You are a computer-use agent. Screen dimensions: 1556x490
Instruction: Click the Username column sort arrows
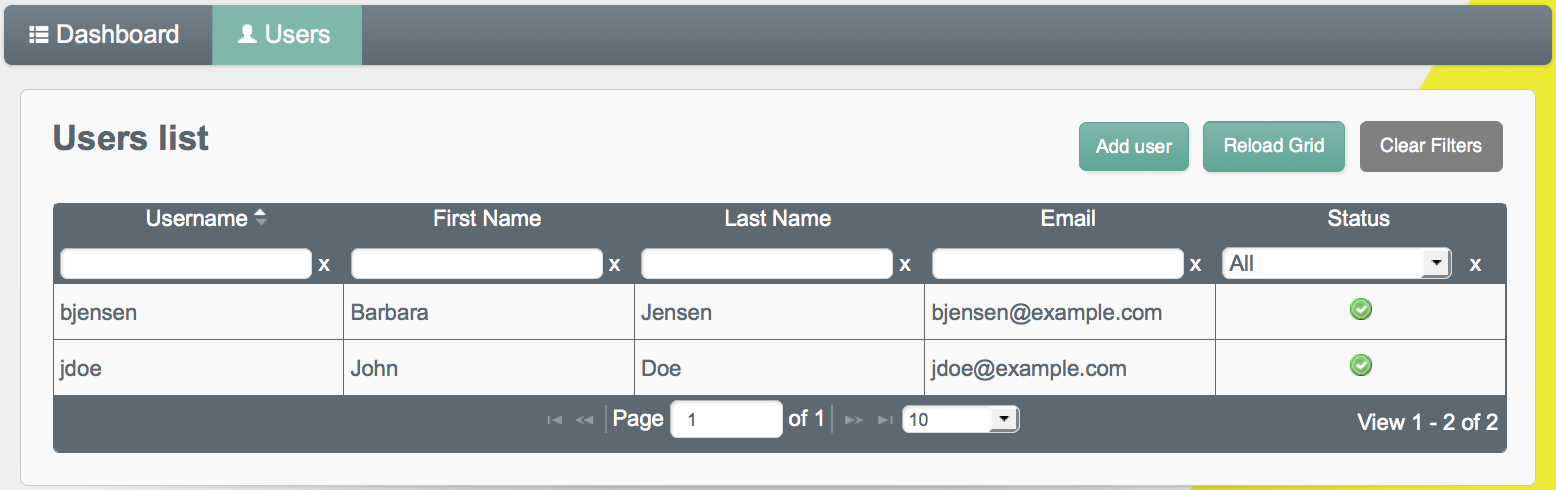(x=261, y=217)
